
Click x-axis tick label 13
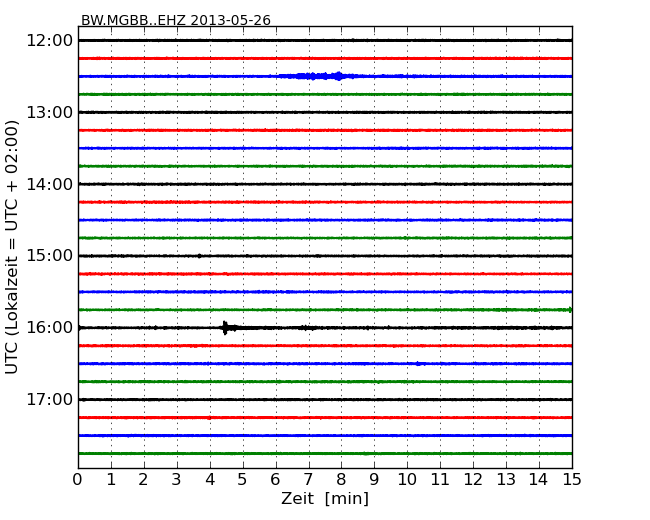coord(506,480)
